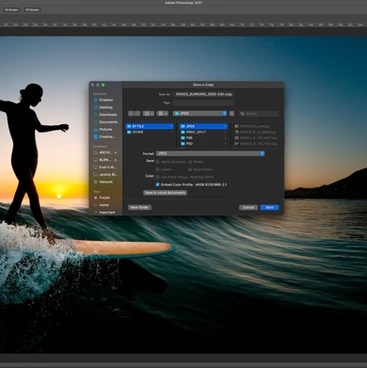Toggle the Alpha Channels checkbox
Viewport: 367px width, 368px height.
158,162
